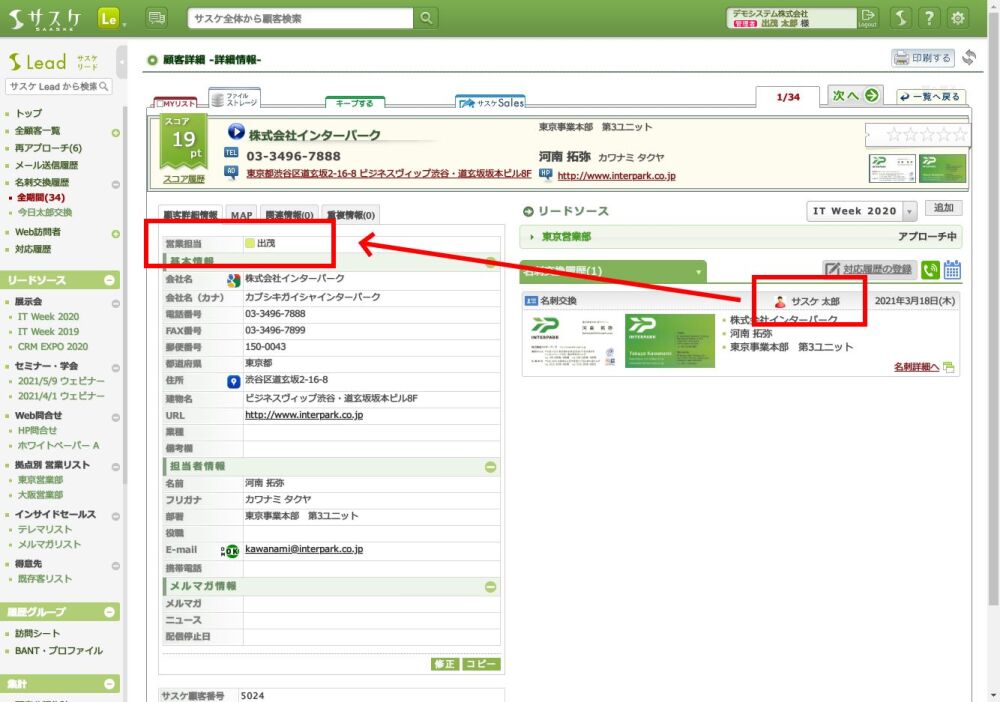Click the icon next to 名刺詳細へ
The image size is (1000, 702).
tap(948, 367)
